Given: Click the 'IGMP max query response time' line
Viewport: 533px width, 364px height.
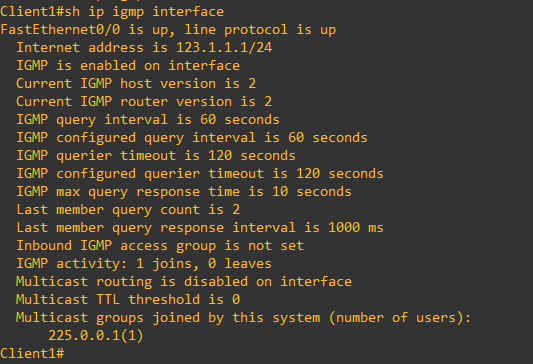Looking at the screenshot, I should coord(184,192).
